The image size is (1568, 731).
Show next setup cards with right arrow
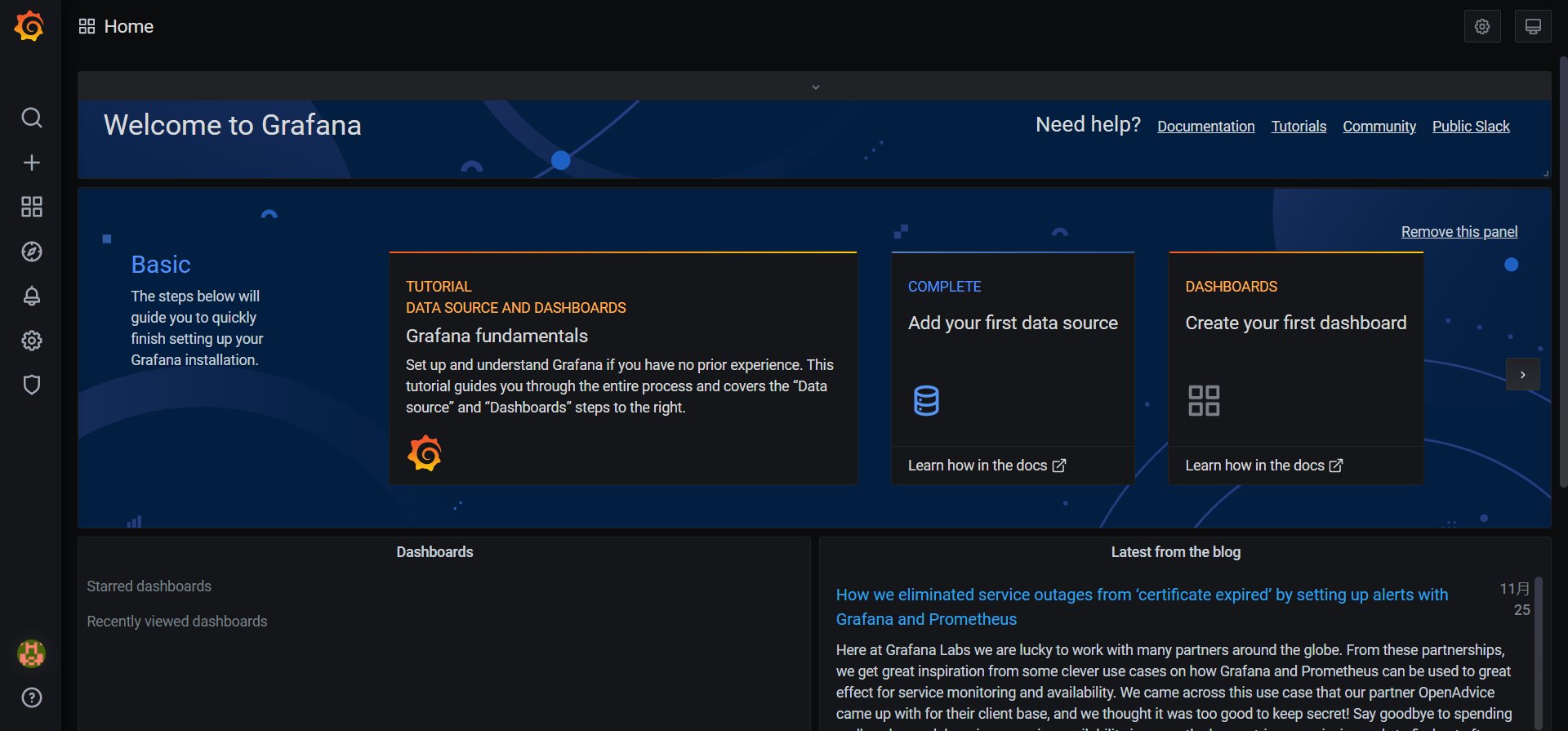[x=1523, y=374]
